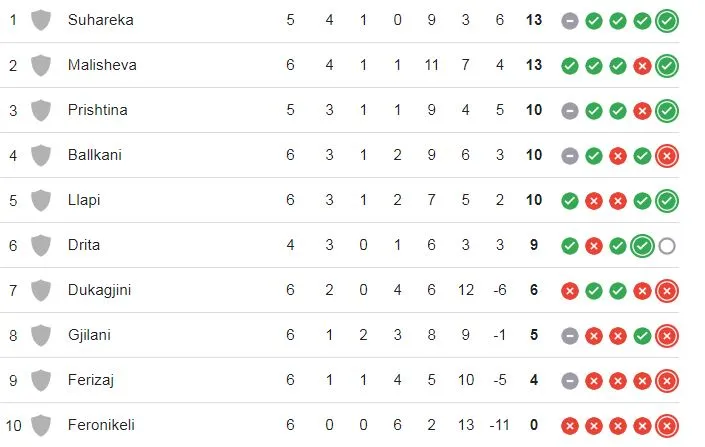
Task: Click Malisheva's red loss form icon
Action: click(x=642, y=66)
